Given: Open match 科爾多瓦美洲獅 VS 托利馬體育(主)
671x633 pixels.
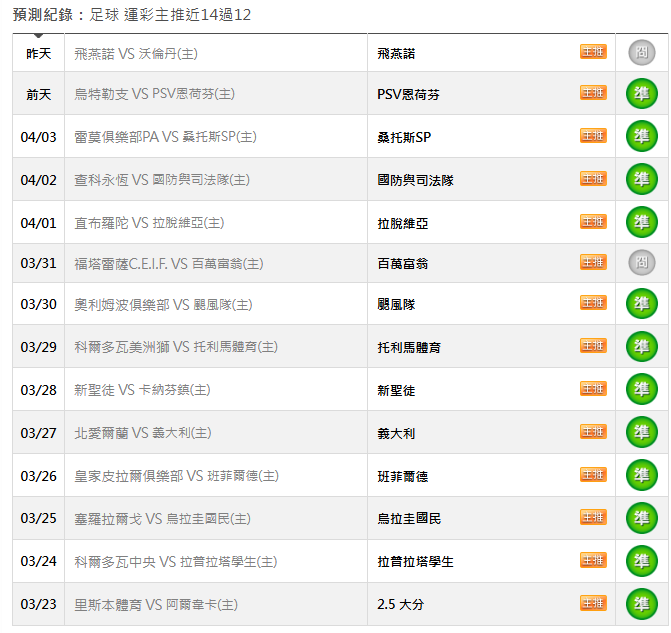Looking at the screenshot, I should coord(176,347).
